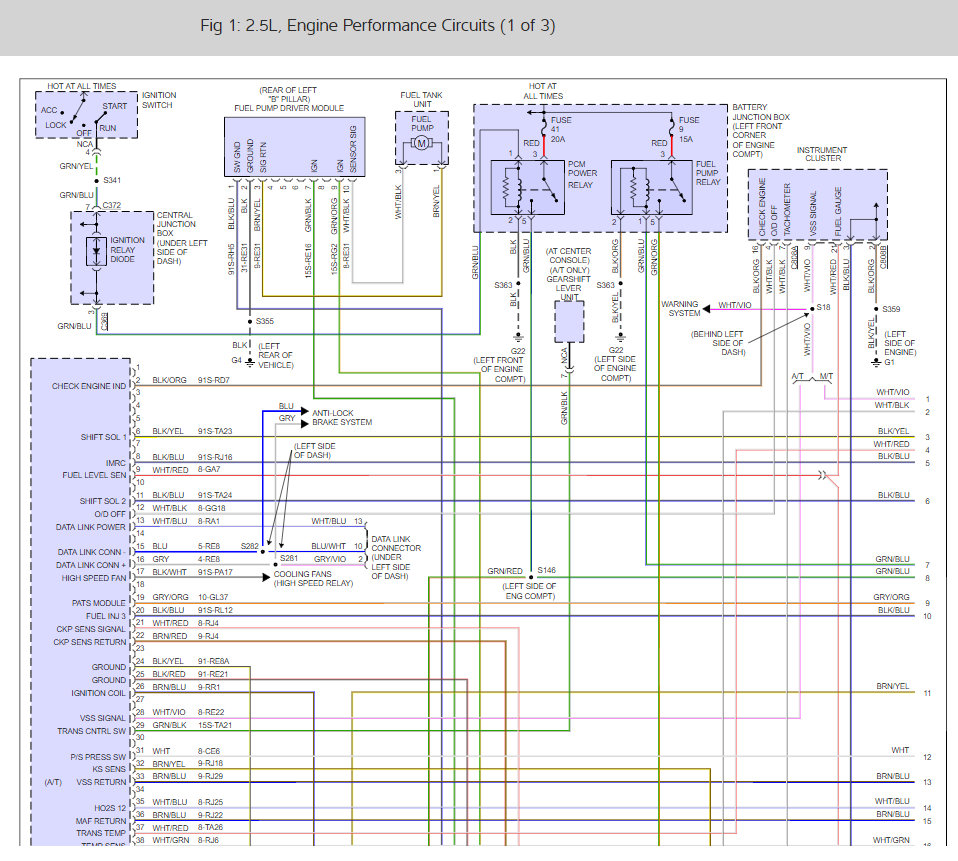Click the 'CKP SENS SIGNAL' pin label

tap(90, 629)
